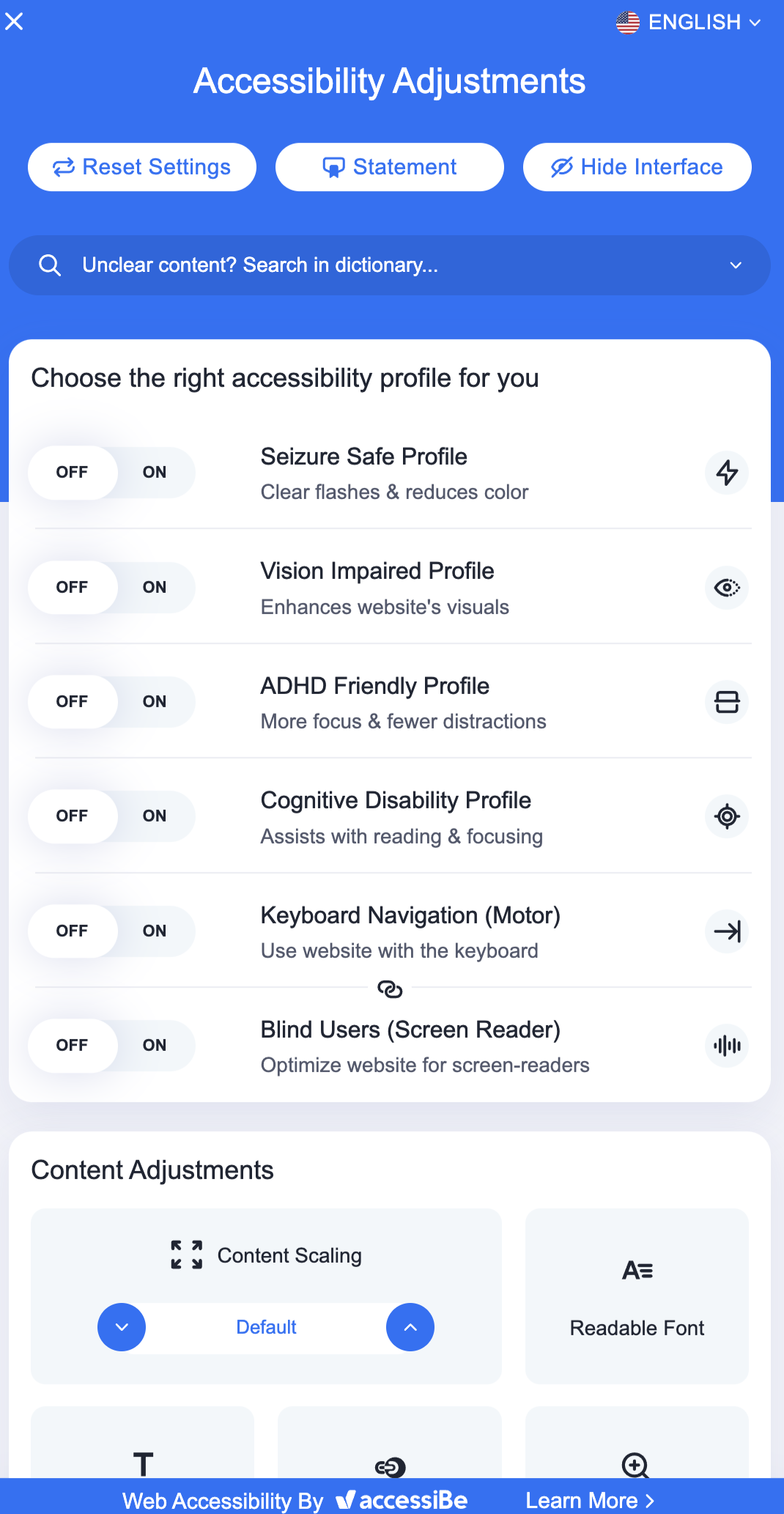Click the Vision Impaired eye icon

pyautogui.click(x=726, y=588)
